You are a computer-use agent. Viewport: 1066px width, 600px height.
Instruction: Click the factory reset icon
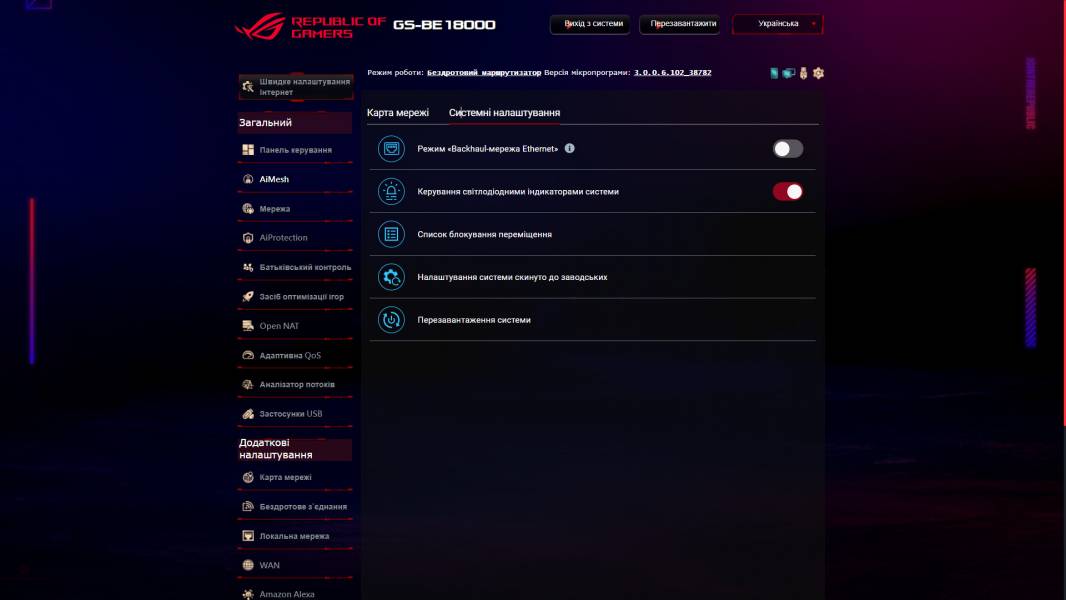pos(390,276)
